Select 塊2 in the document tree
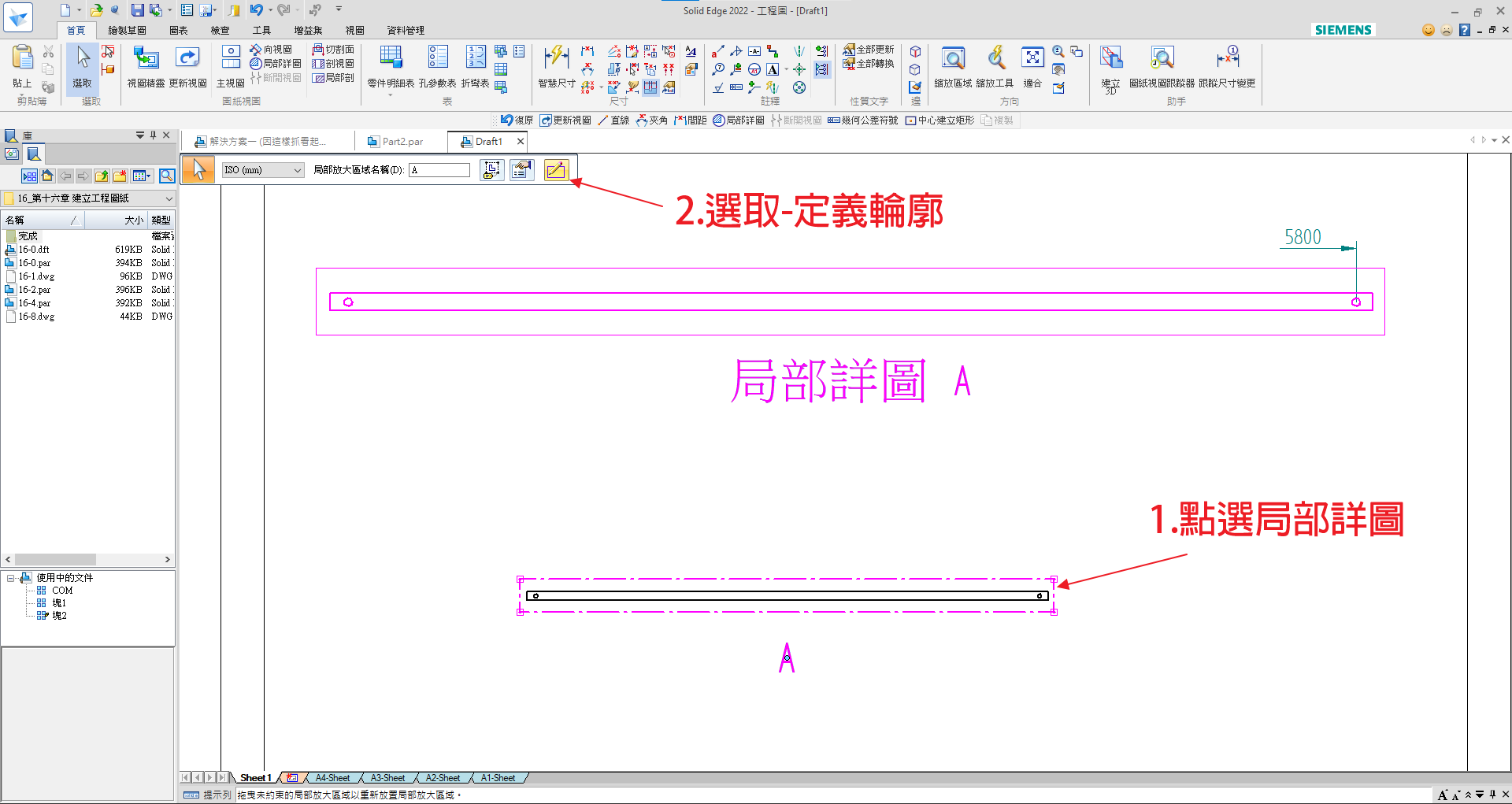 point(59,616)
